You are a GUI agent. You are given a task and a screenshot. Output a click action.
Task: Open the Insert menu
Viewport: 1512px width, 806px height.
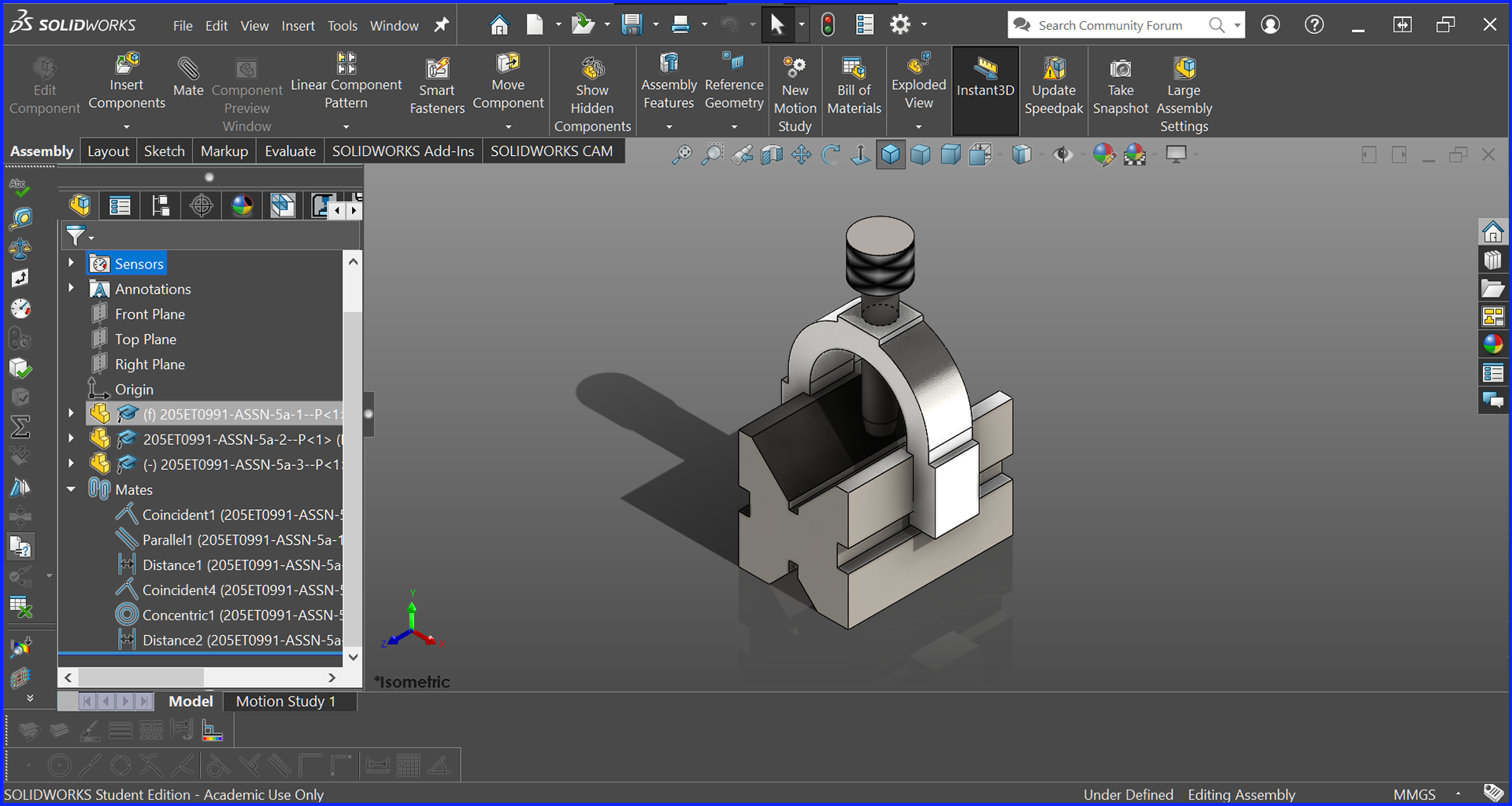coord(298,25)
